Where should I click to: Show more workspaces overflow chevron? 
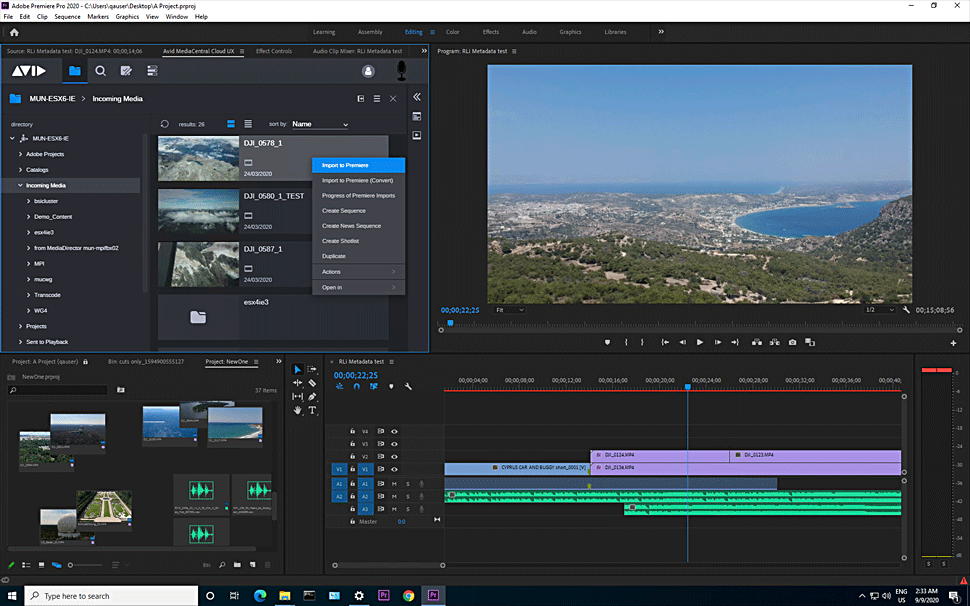661,32
